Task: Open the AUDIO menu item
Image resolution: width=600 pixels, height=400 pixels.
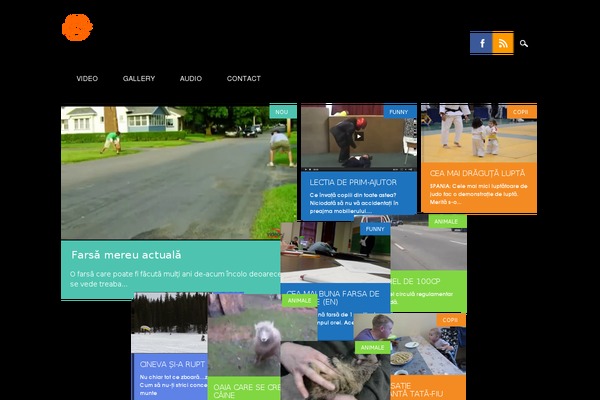Action: pos(191,78)
